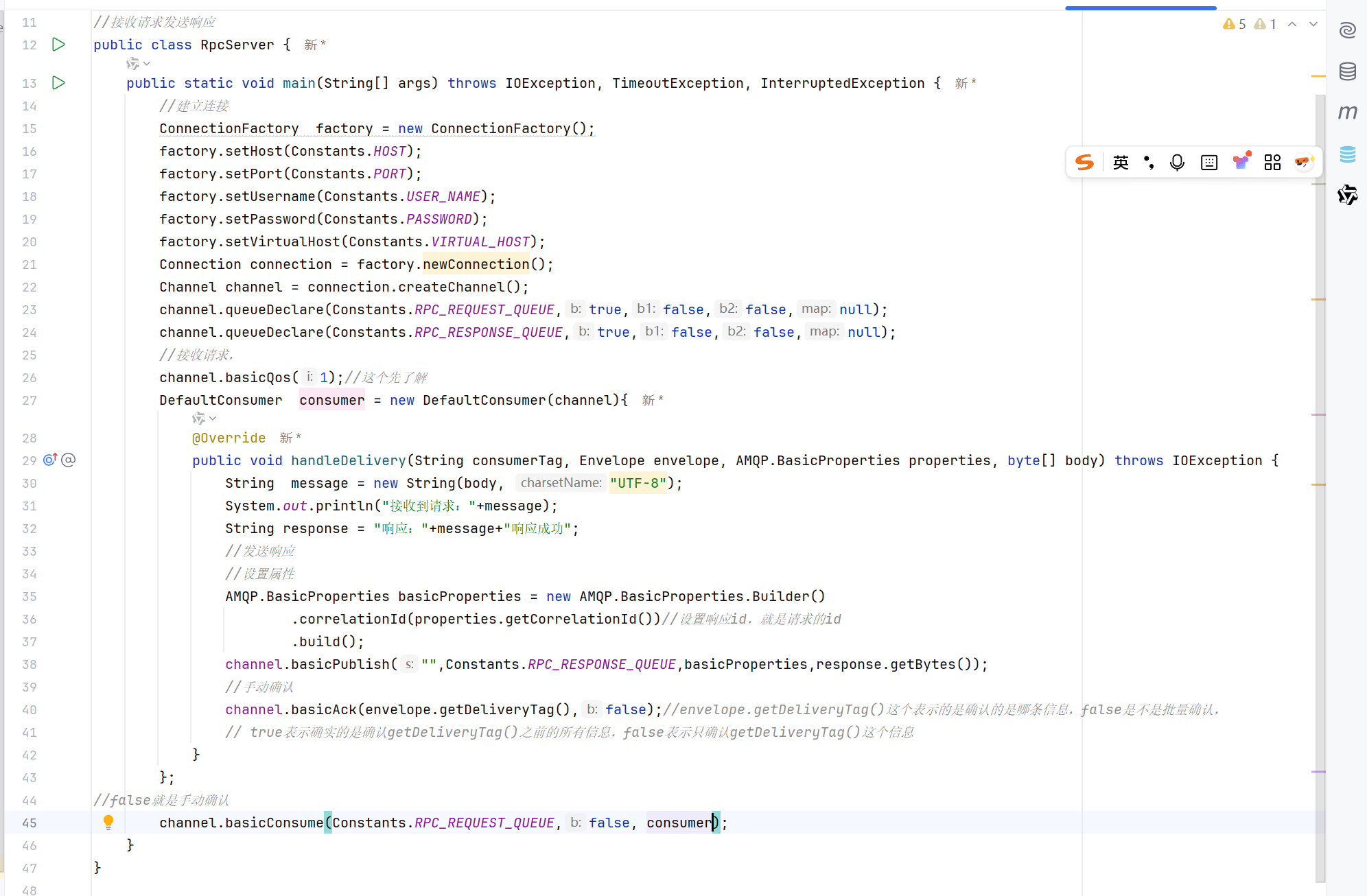Click the weak warning count indicator

[1265, 24]
